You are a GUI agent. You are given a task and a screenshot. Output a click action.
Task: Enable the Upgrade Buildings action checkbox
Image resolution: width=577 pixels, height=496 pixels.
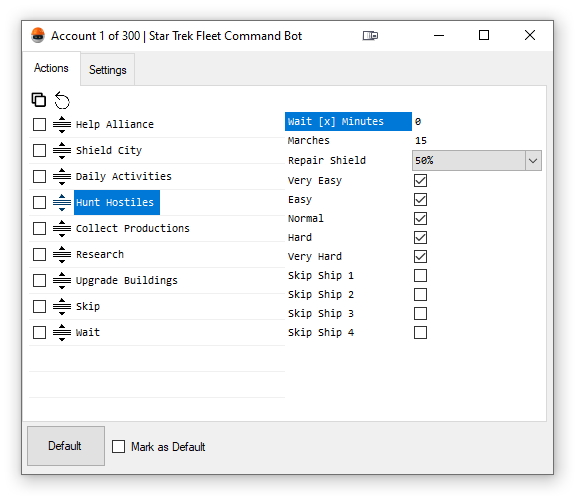(39, 280)
